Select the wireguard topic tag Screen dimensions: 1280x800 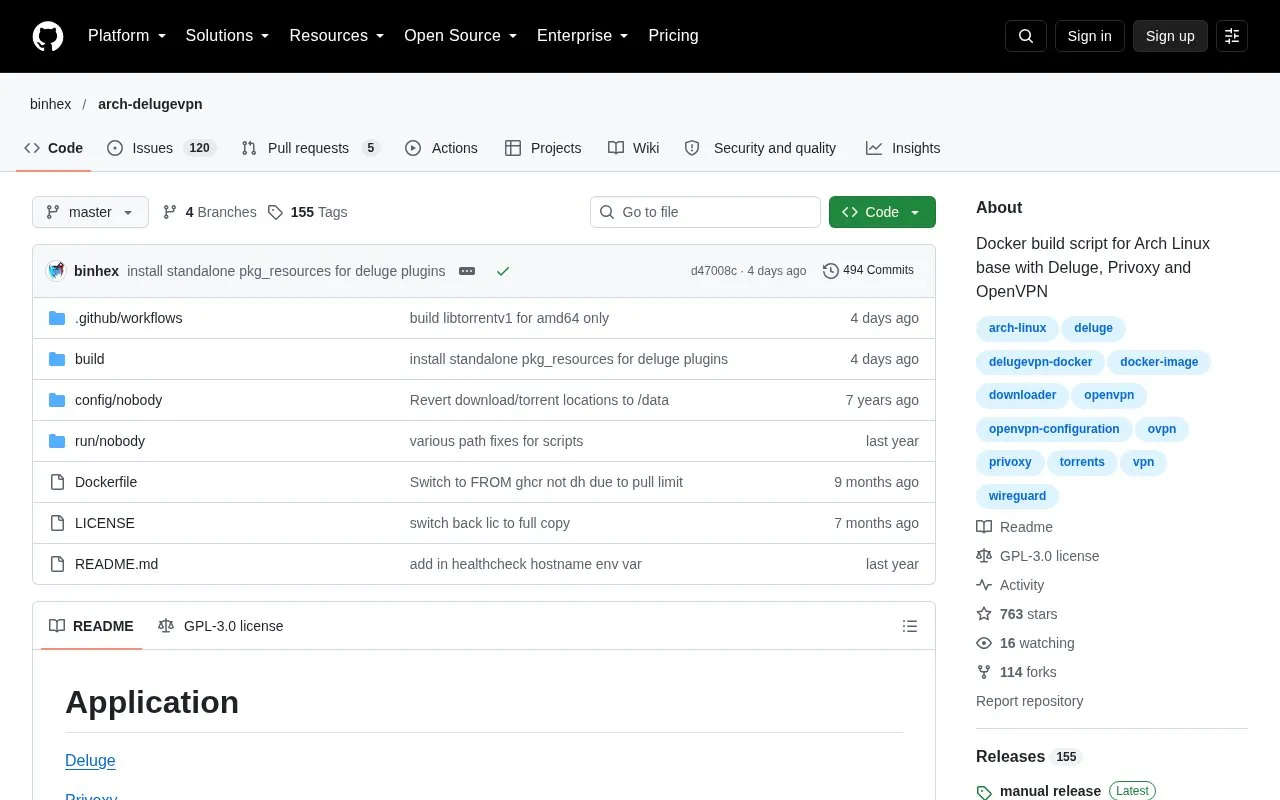(x=1017, y=496)
